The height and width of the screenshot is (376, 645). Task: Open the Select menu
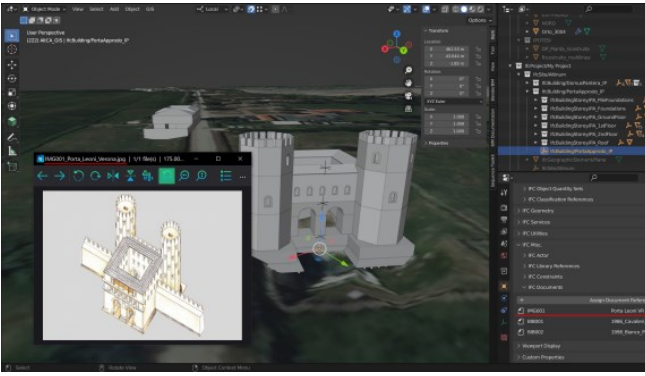click(x=96, y=9)
